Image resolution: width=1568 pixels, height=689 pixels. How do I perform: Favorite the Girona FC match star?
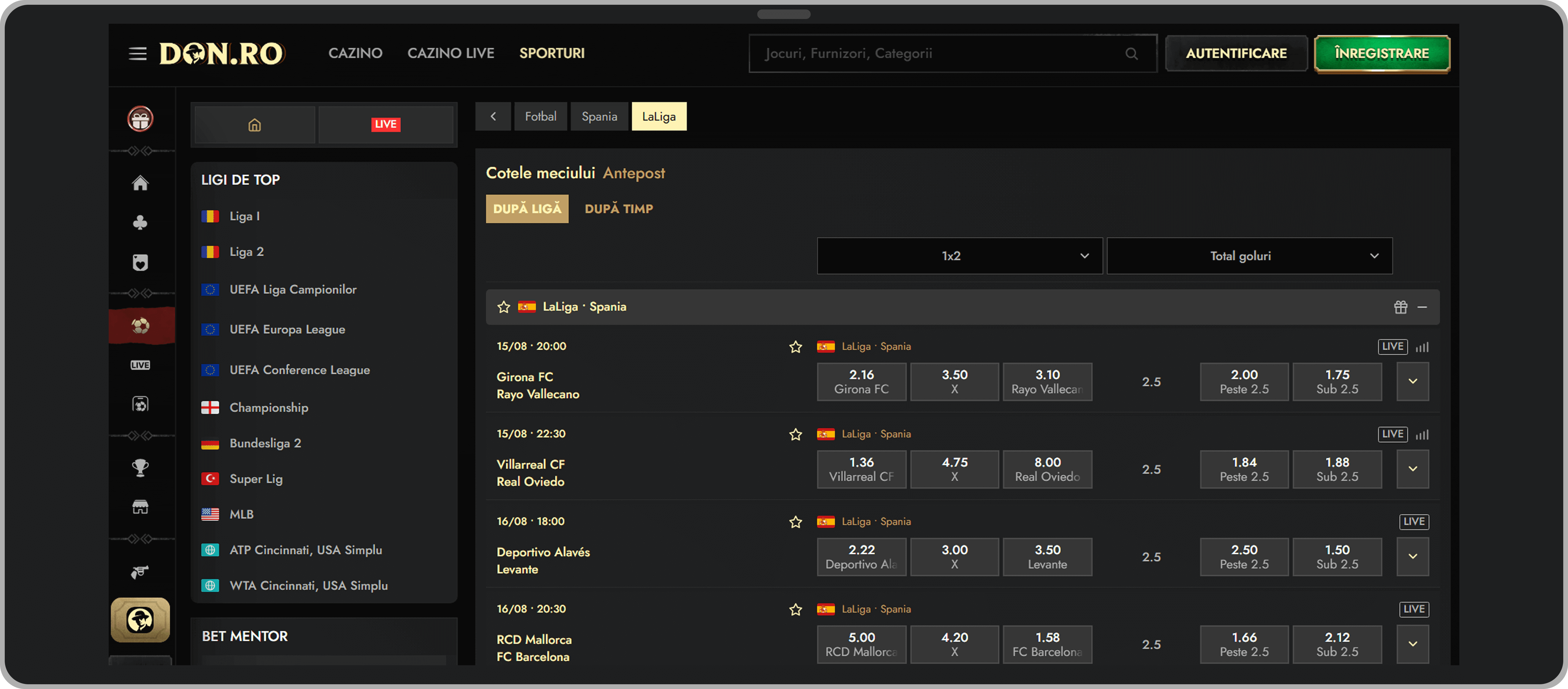point(795,347)
